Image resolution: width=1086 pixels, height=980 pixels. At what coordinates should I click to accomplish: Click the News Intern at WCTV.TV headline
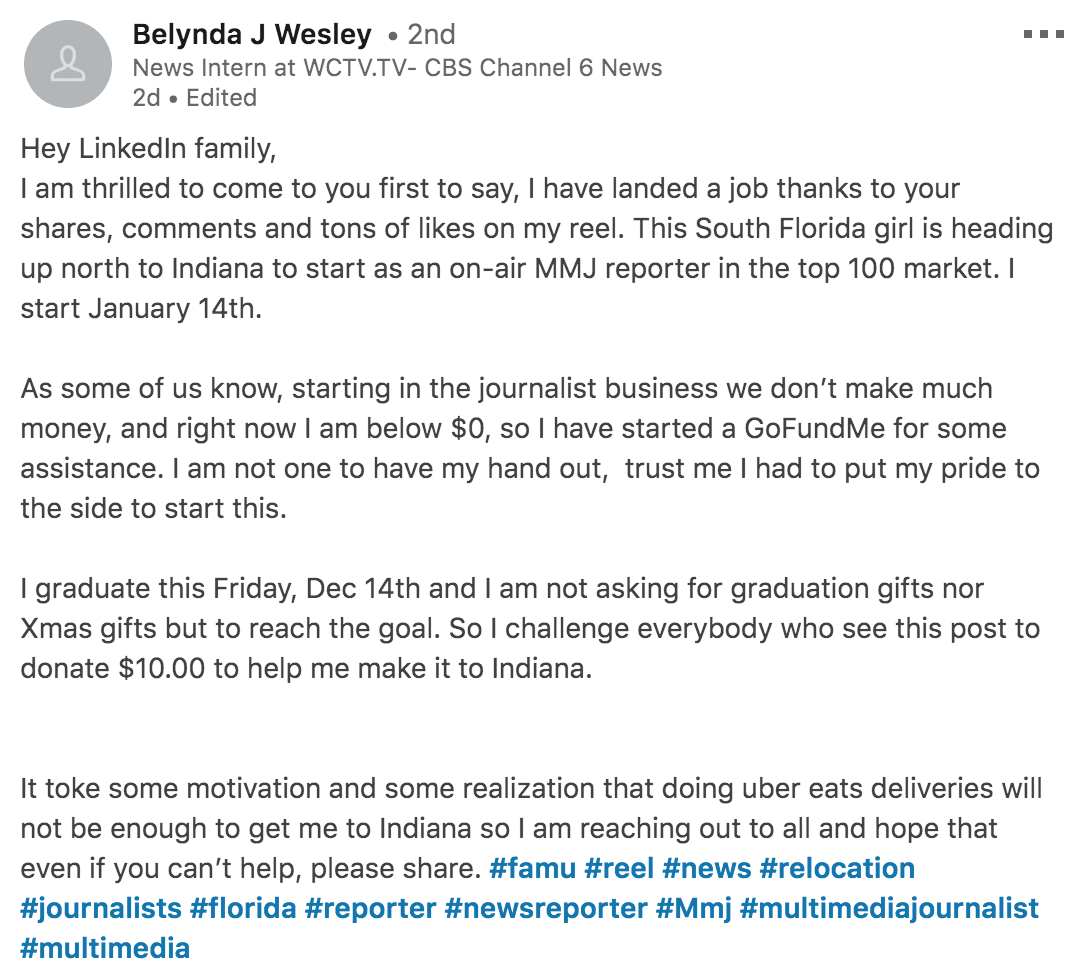click(x=398, y=68)
